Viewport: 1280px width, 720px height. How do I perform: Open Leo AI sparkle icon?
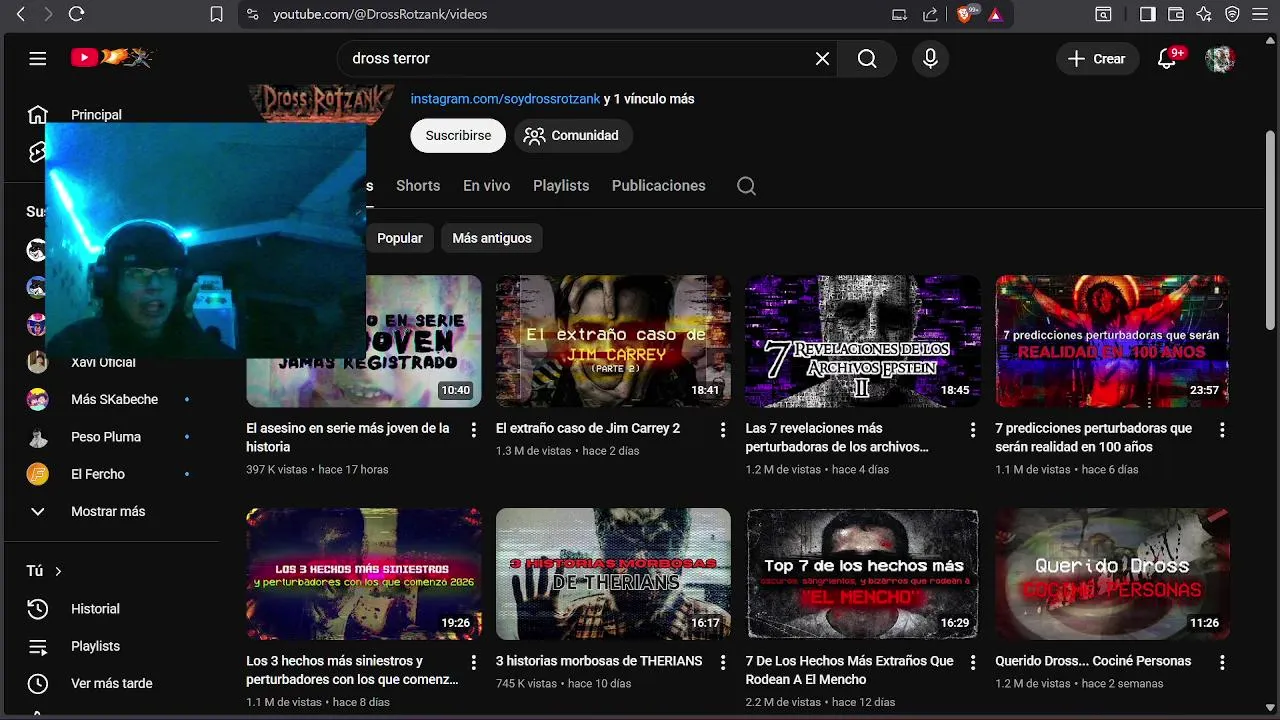coord(1203,14)
